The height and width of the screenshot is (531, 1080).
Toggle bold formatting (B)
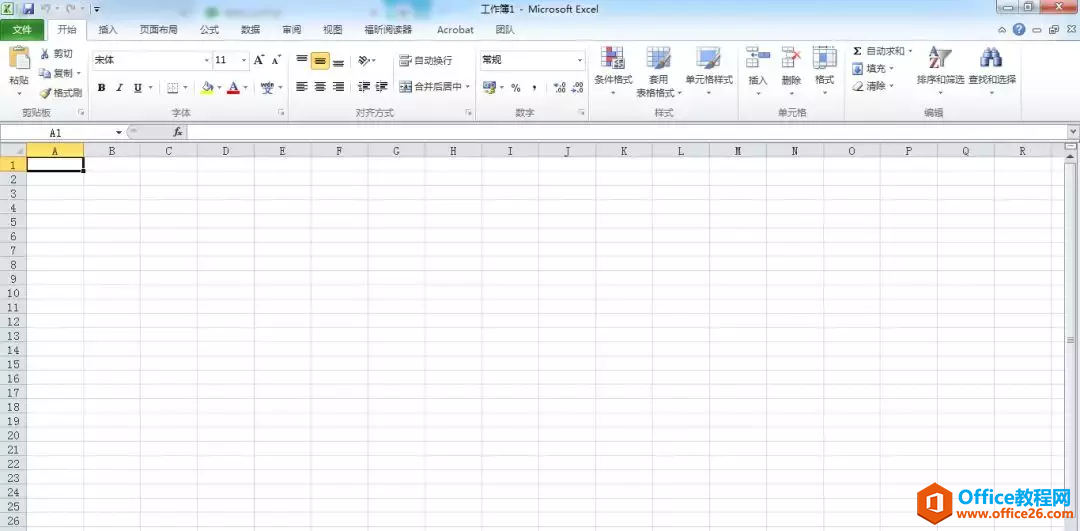pos(102,87)
